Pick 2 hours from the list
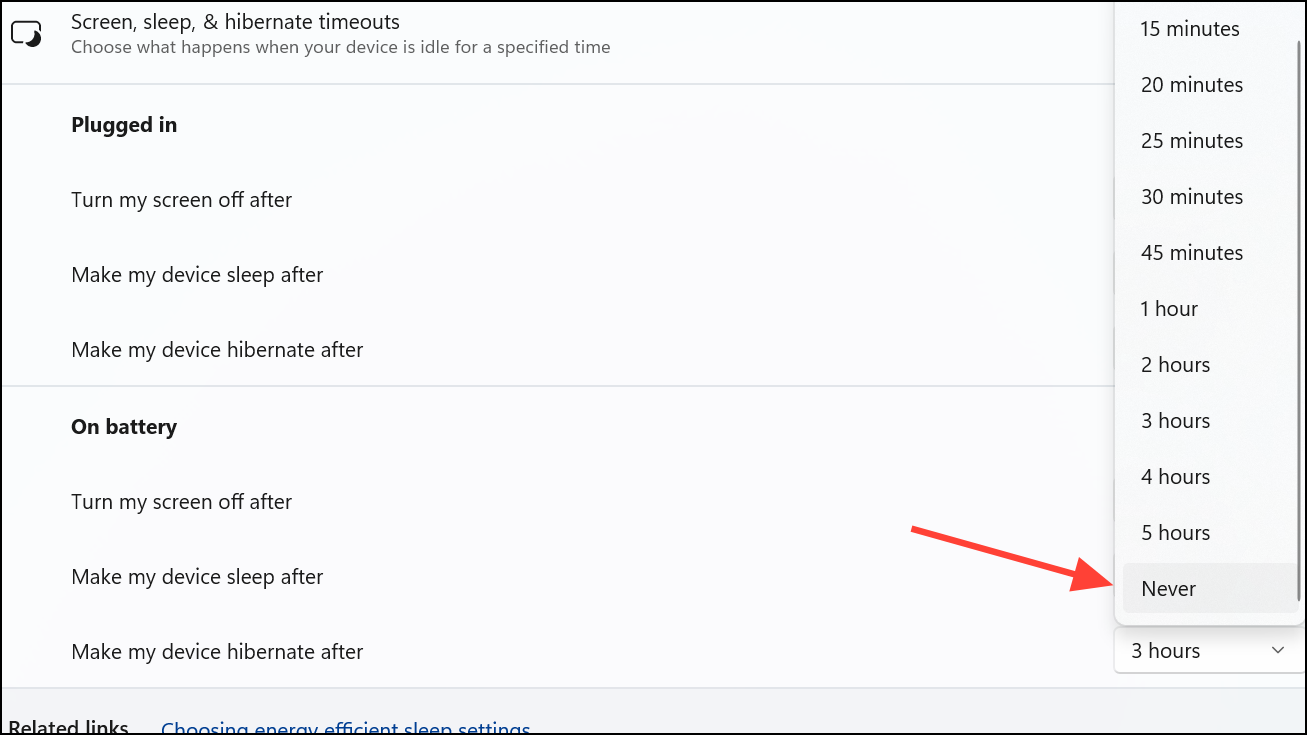 click(x=1176, y=365)
